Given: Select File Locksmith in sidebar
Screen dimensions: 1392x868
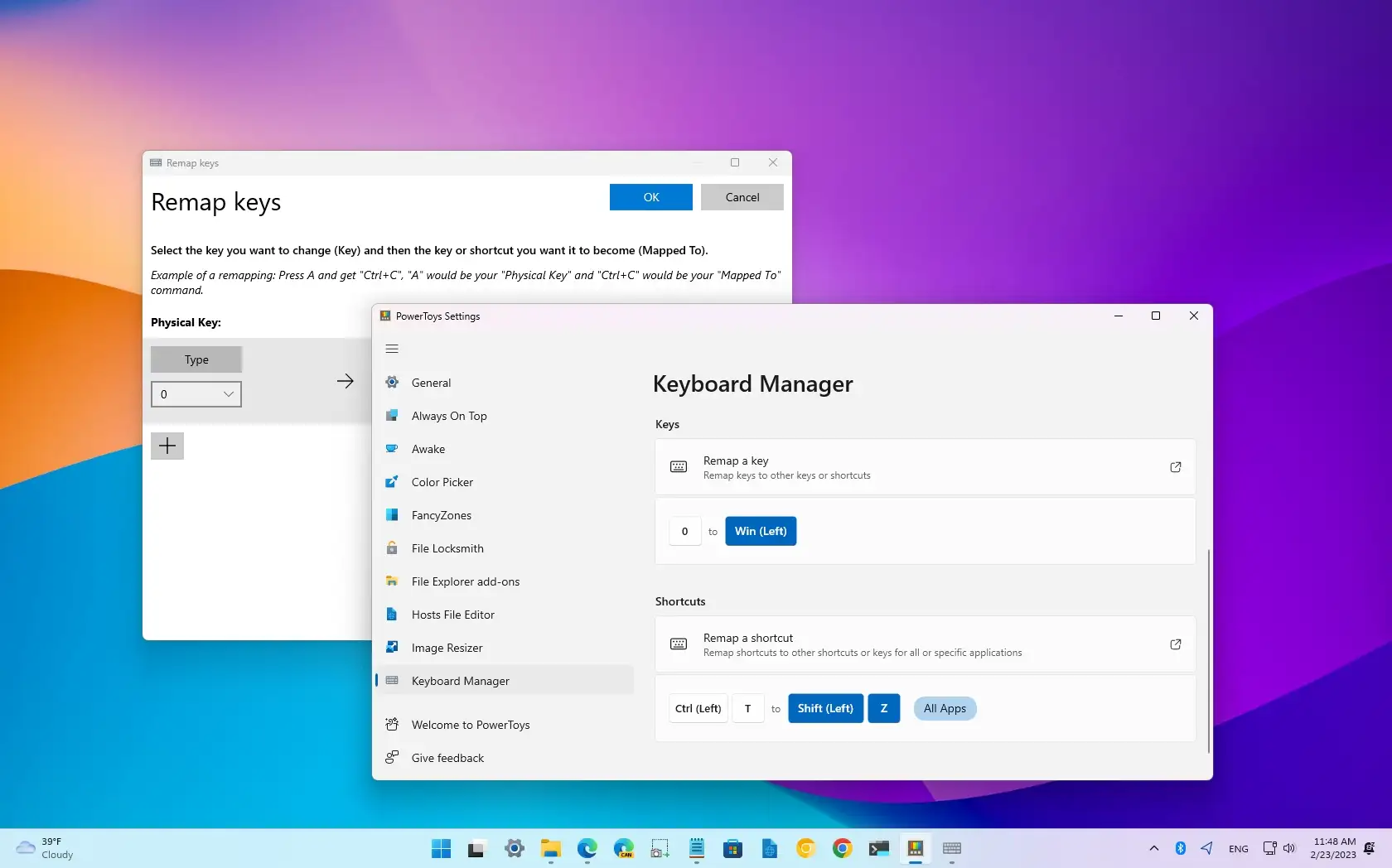Looking at the screenshot, I should [446, 548].
